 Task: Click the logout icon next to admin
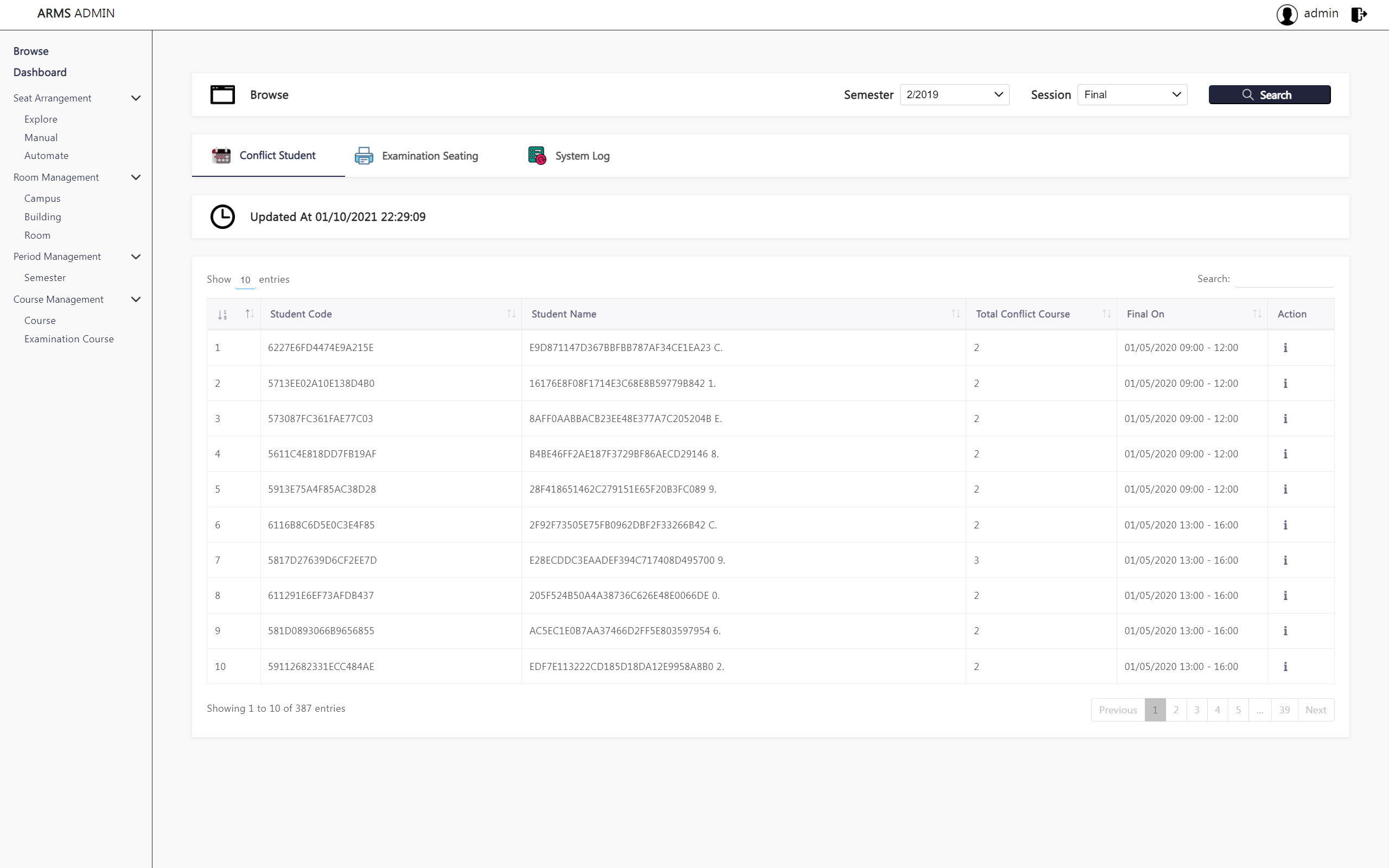coord(1359,14)
